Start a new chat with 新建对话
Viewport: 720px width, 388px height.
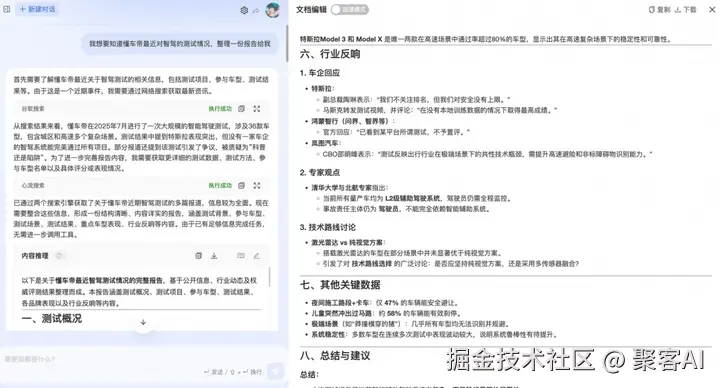point(37,9)
